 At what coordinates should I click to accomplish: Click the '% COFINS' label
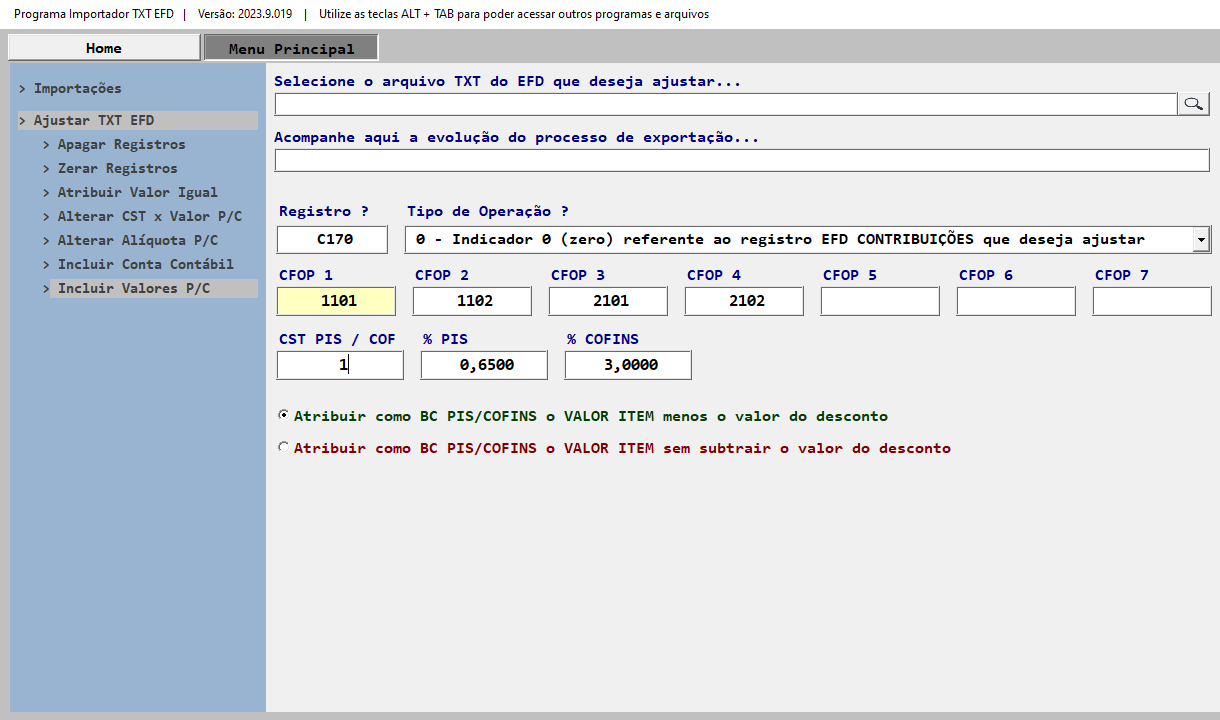[x=603, y=339]
